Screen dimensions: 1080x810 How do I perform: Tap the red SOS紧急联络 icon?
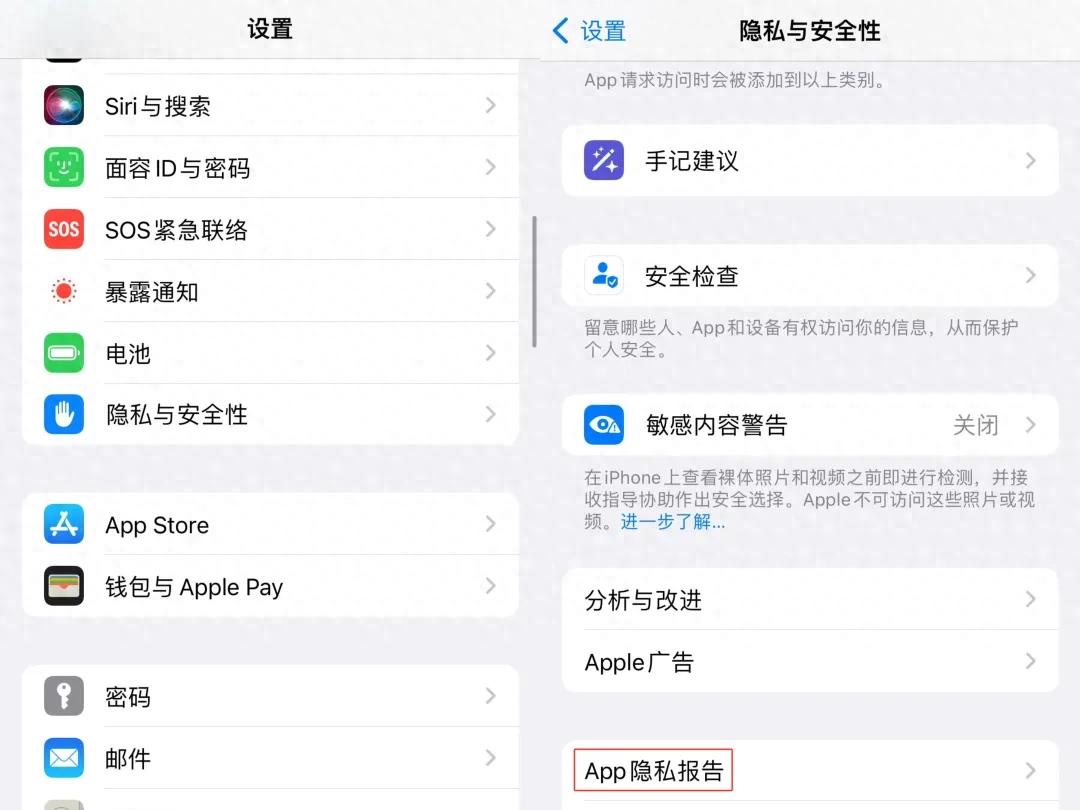tap(64, 229)
